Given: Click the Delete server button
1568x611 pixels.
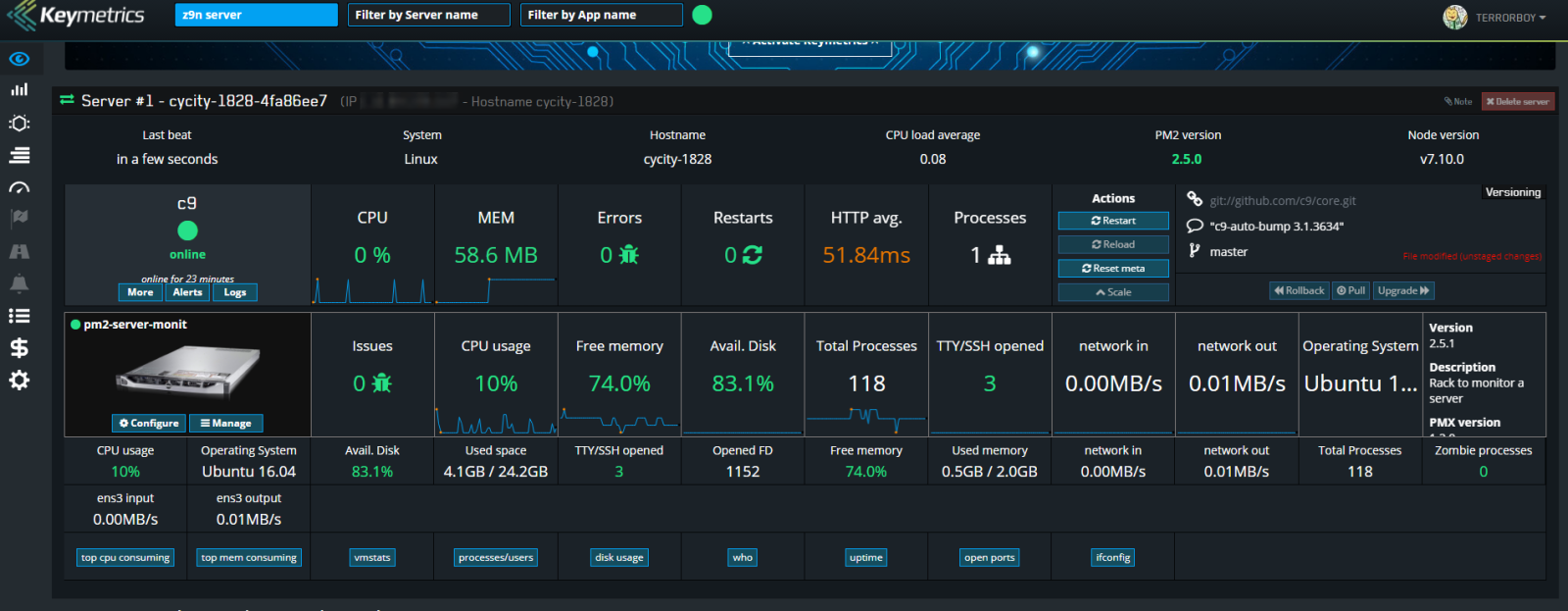Looking at the screenshot, I should pyautogui.click(x=1517, y=101).
